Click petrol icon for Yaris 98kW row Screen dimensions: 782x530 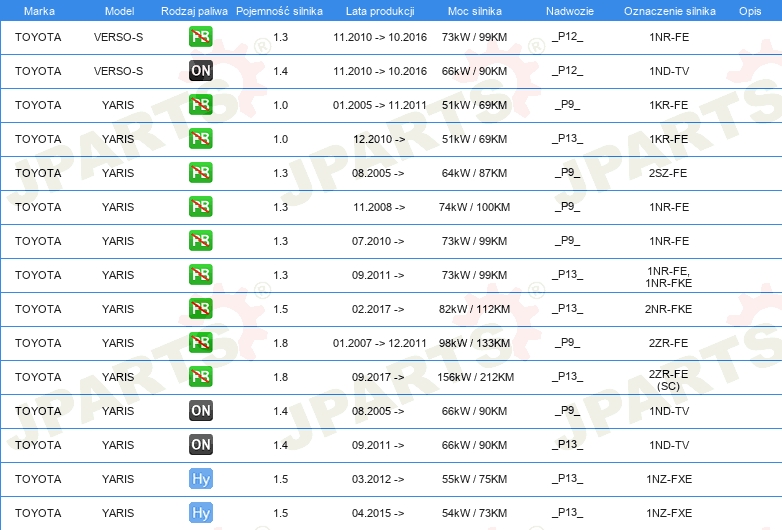[200, 342]
